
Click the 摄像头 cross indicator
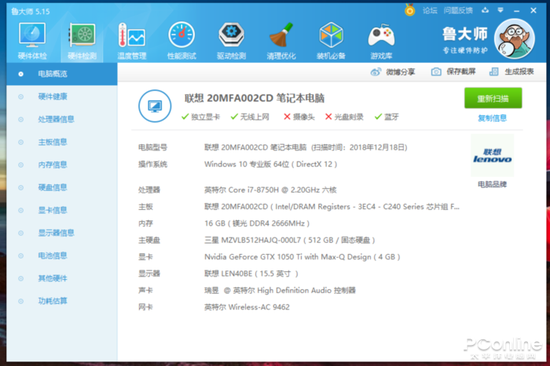pos(299,117)
